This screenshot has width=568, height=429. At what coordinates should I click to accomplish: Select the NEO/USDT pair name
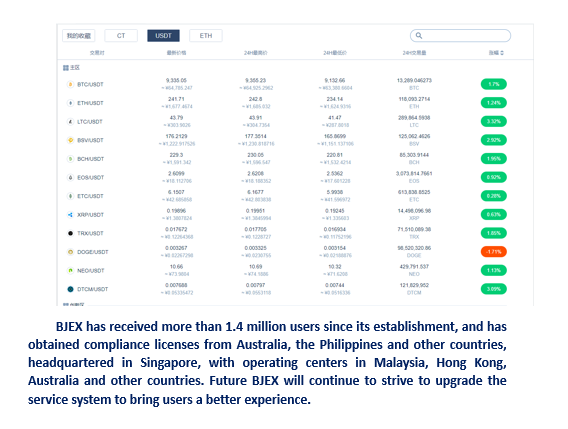(x=91, y=271)
